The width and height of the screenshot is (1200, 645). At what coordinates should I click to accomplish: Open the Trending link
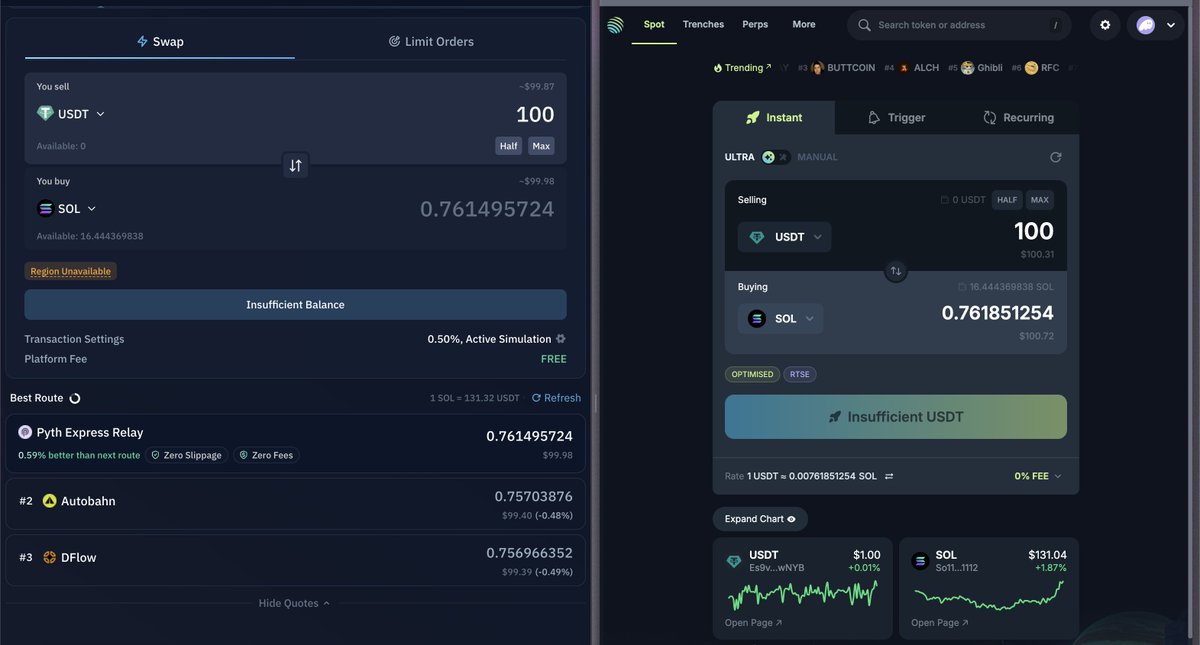pyautogui.click(x=743, y=68)
